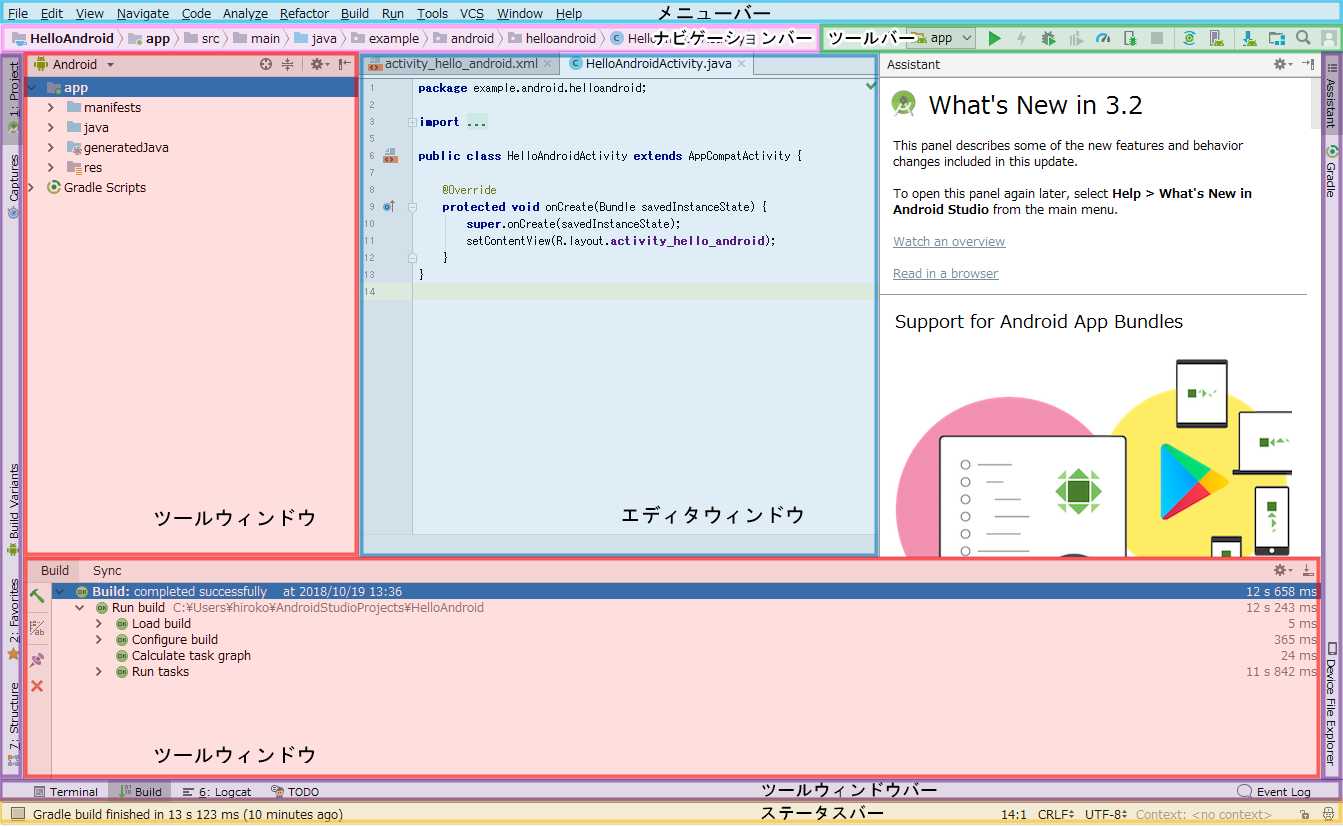Run the app with the green play icon
This screenshot has height=827, width=1343.
[994, 38]
